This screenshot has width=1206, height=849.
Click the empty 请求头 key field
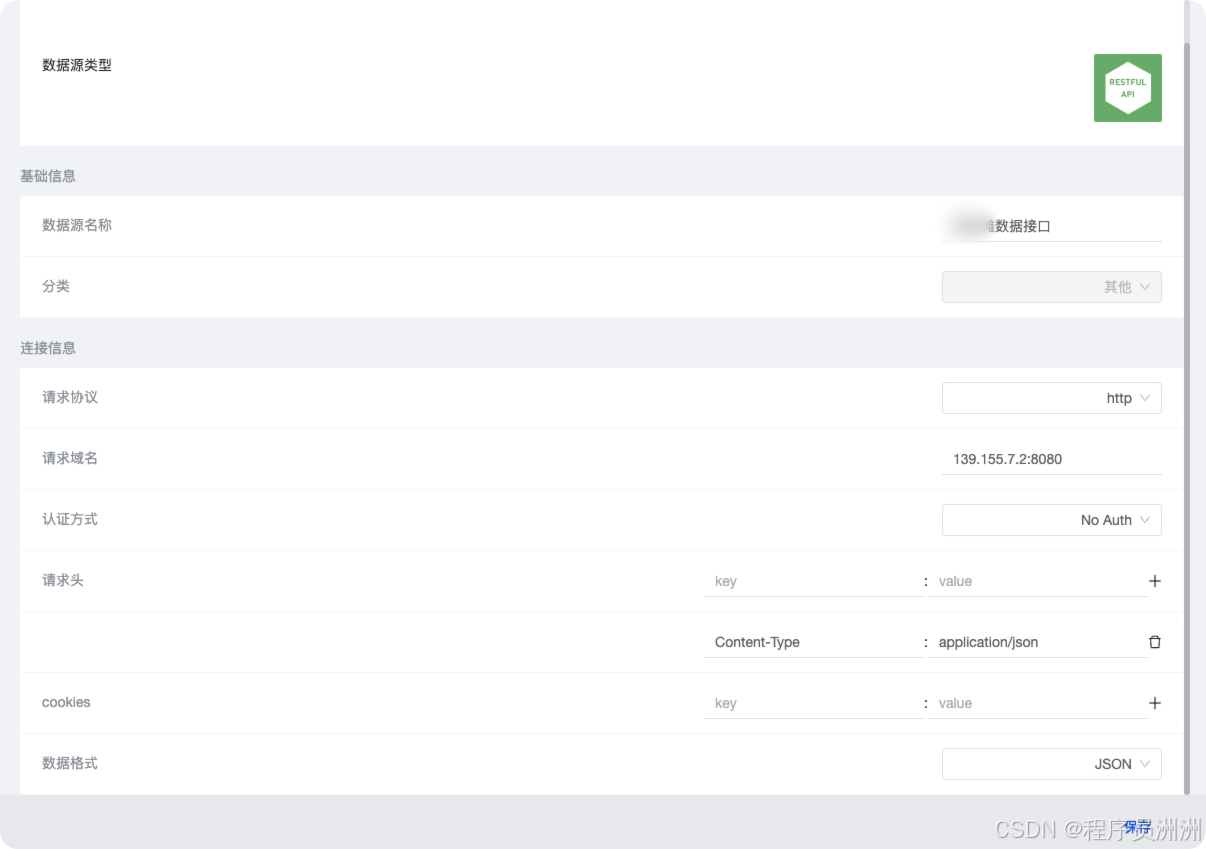pos(812,581)
